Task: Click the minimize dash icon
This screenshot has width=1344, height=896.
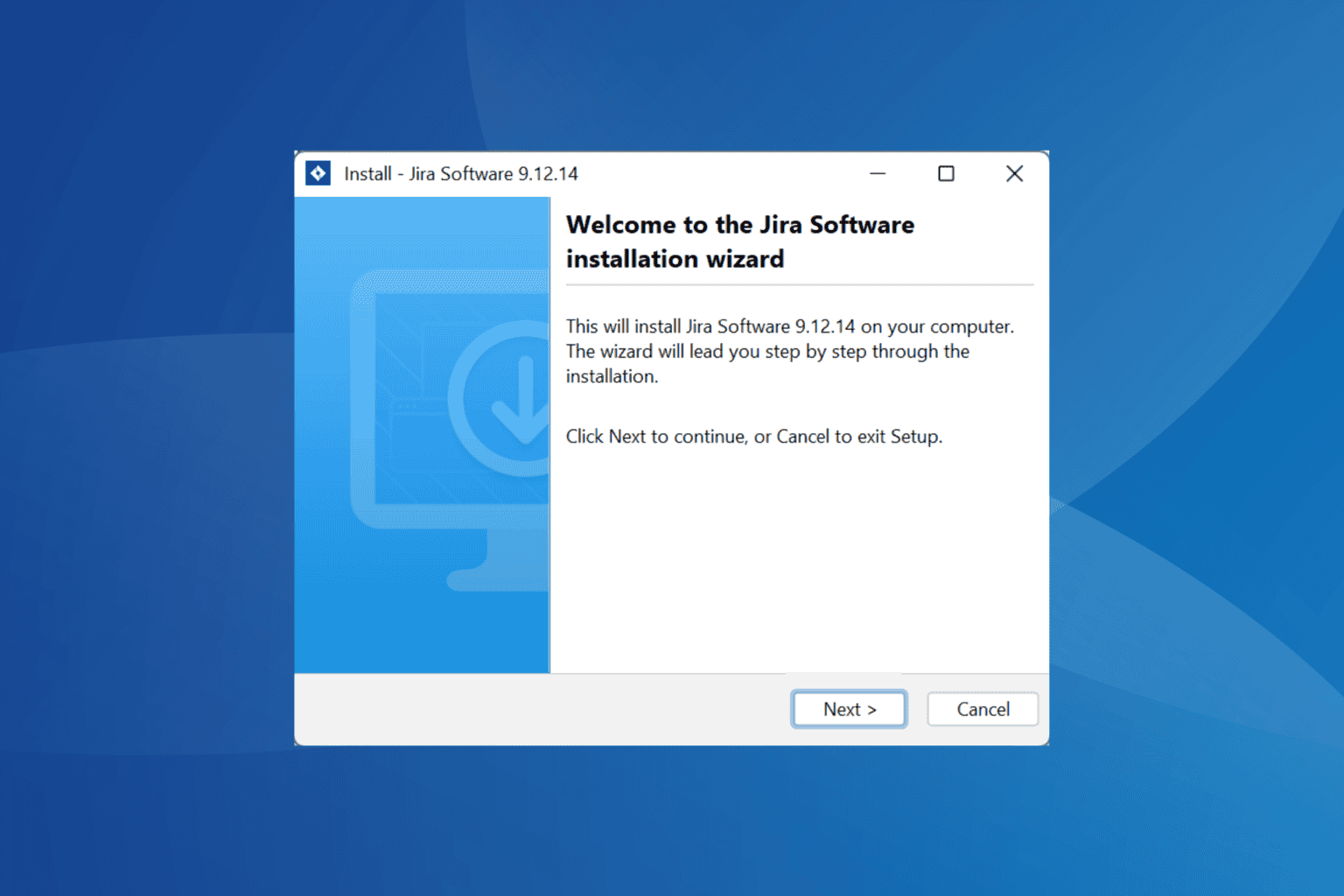Action: coord(878,173)
